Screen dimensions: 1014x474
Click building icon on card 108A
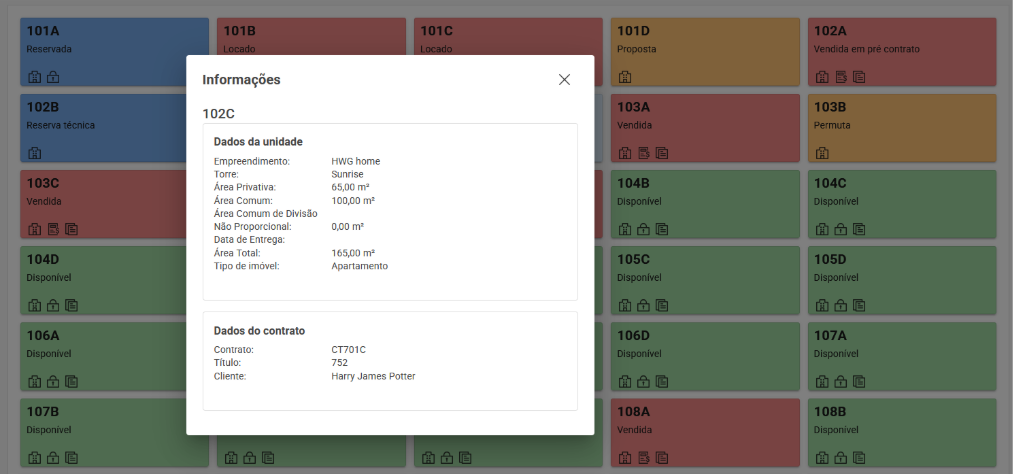(x=625, y=458)
